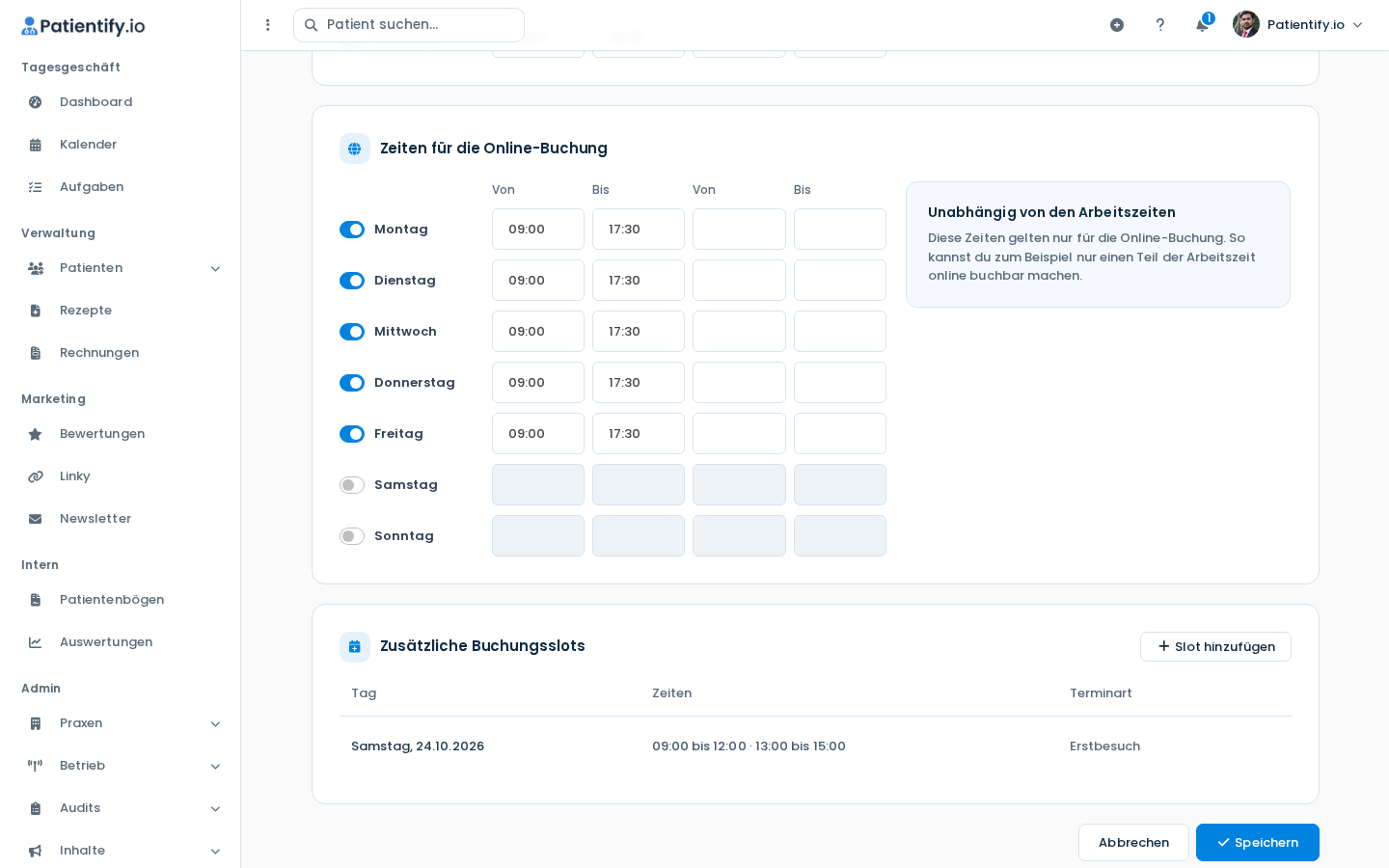Image resolution: width=1389 pixels, height=868 pixels.
Task: Click the Patientify.io logo
Action: [x=83, y=26]
